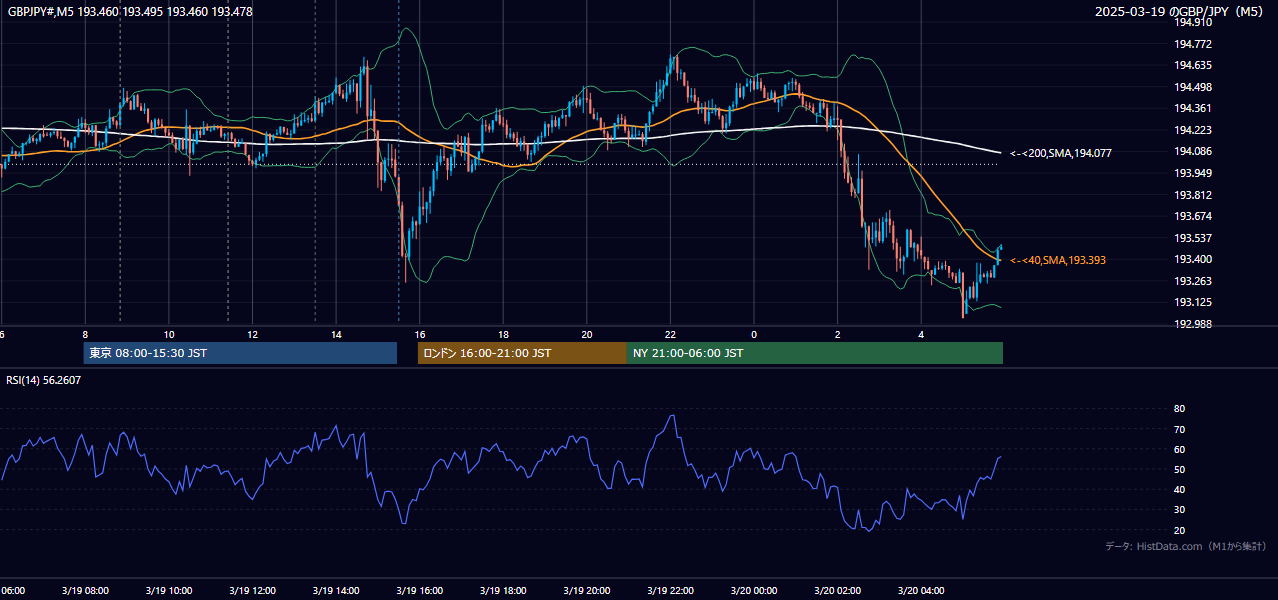Click RSI scale value 70
Image resolution: width=1278 pixels, height=600 pixels.
click(x=1179, y=429)
